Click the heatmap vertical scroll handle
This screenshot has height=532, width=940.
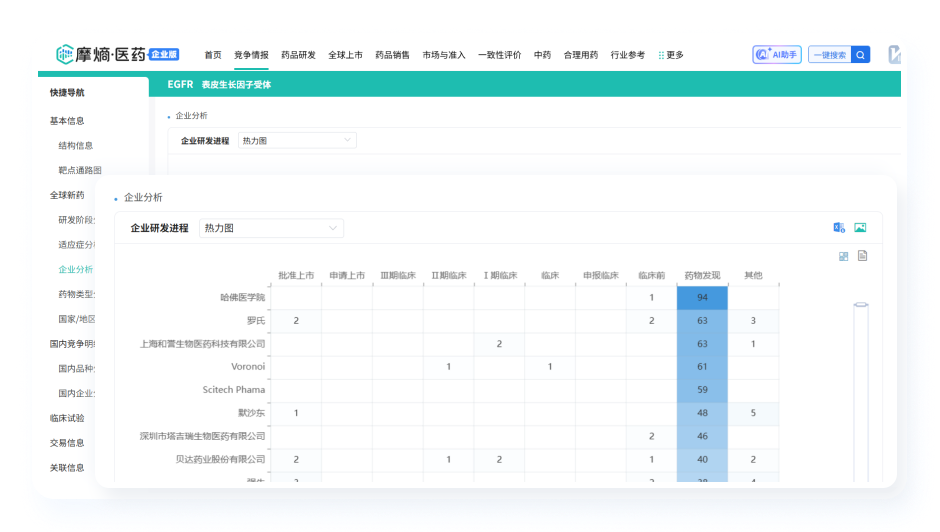click(861, 305)
